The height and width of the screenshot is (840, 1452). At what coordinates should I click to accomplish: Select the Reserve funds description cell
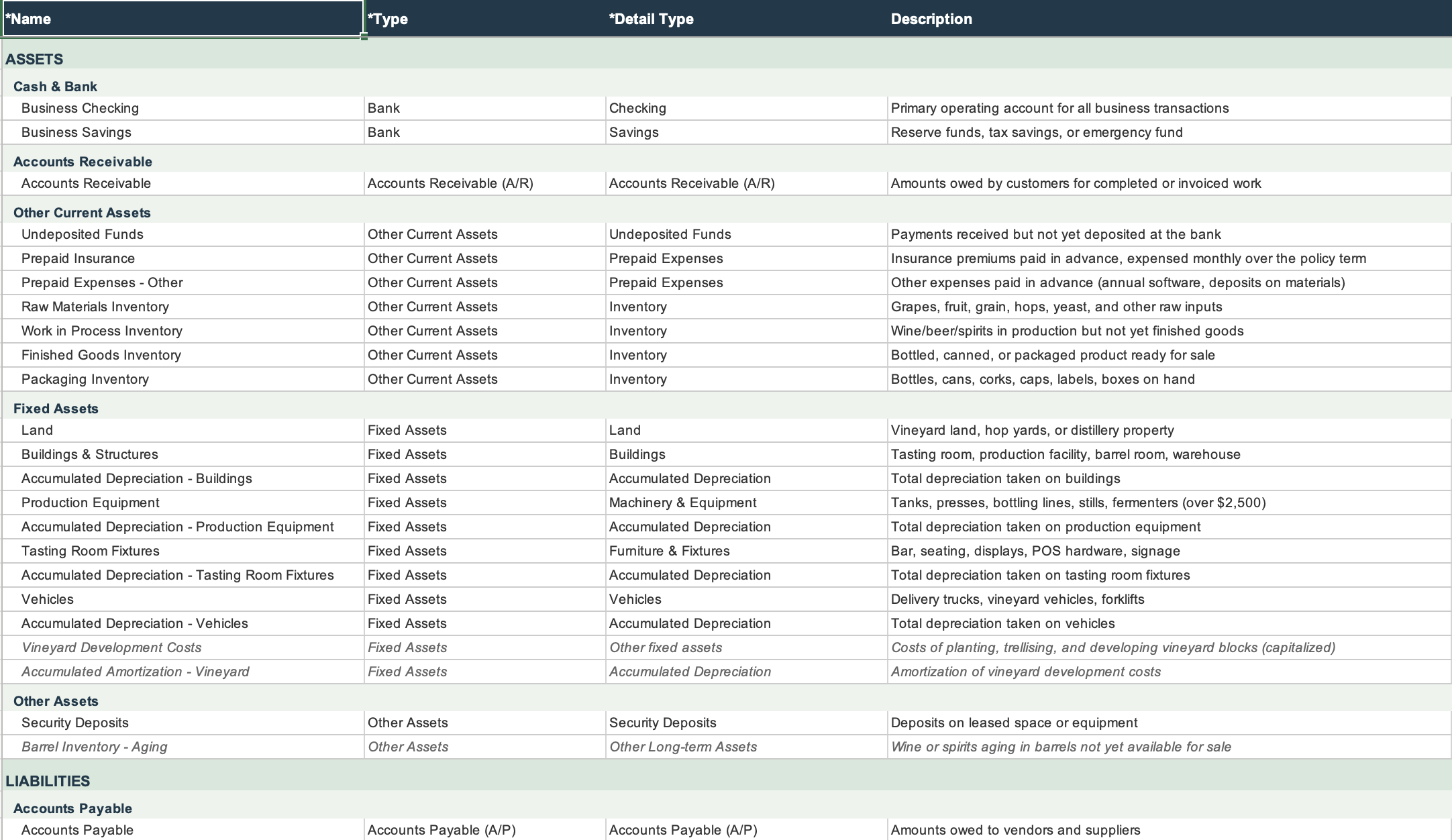1170,132
